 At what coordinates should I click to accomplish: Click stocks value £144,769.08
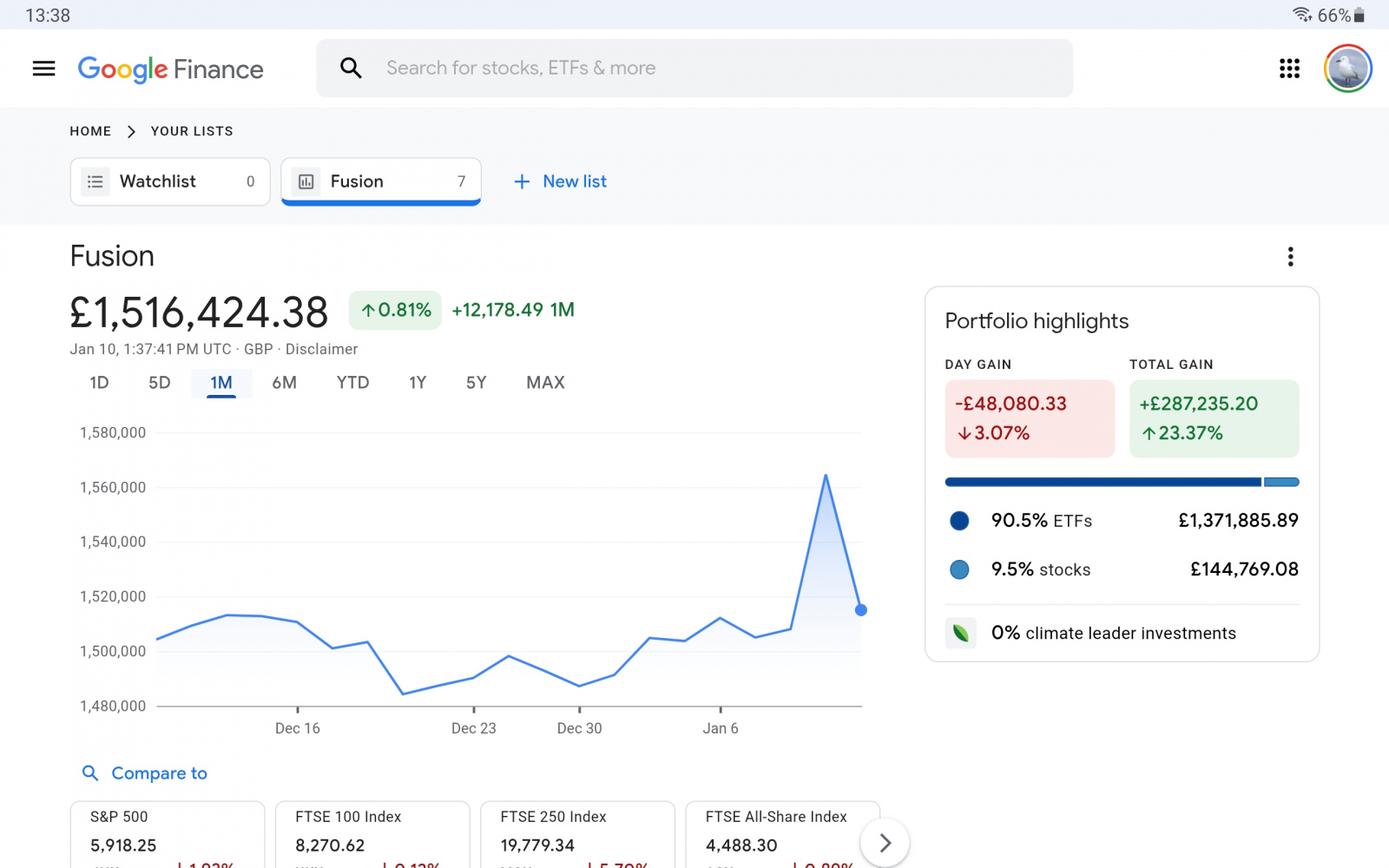1244,569
